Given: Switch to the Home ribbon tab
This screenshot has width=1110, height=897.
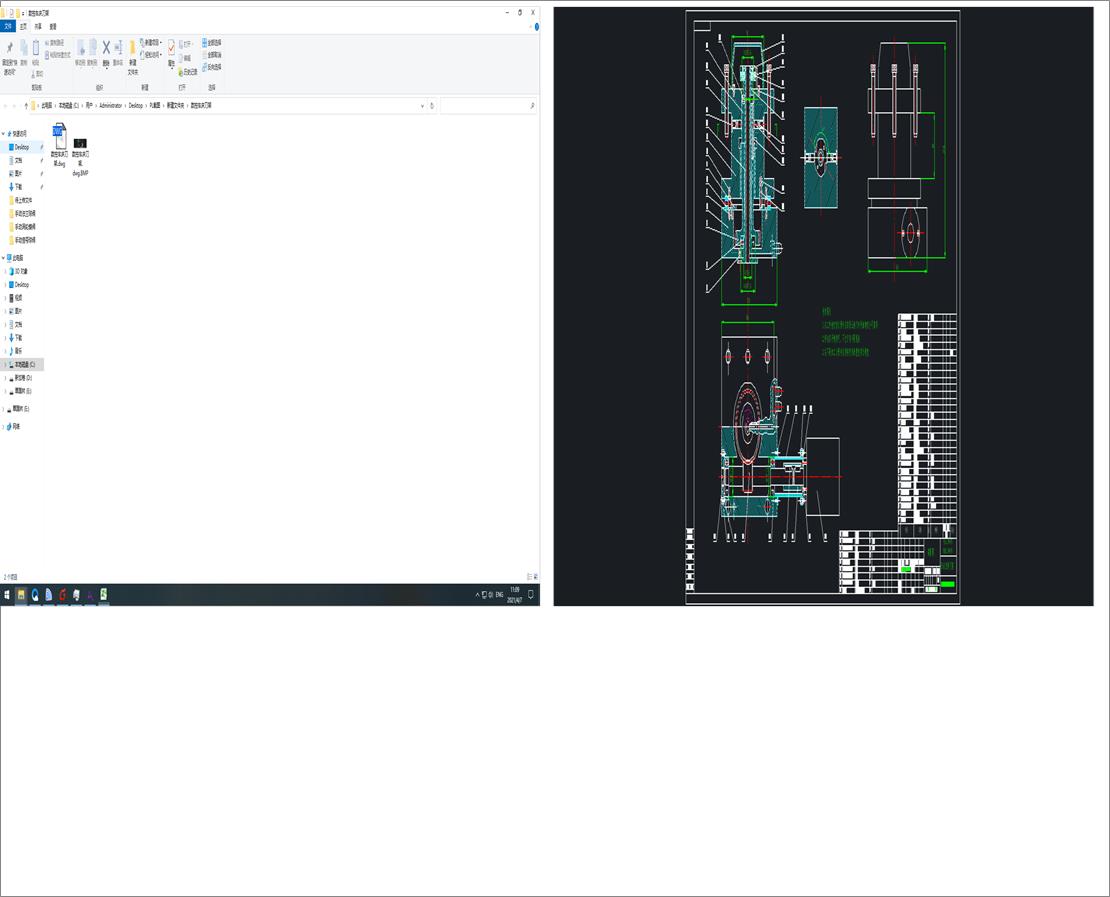Looking at the screenshot, I should click(x=23, y=26).
